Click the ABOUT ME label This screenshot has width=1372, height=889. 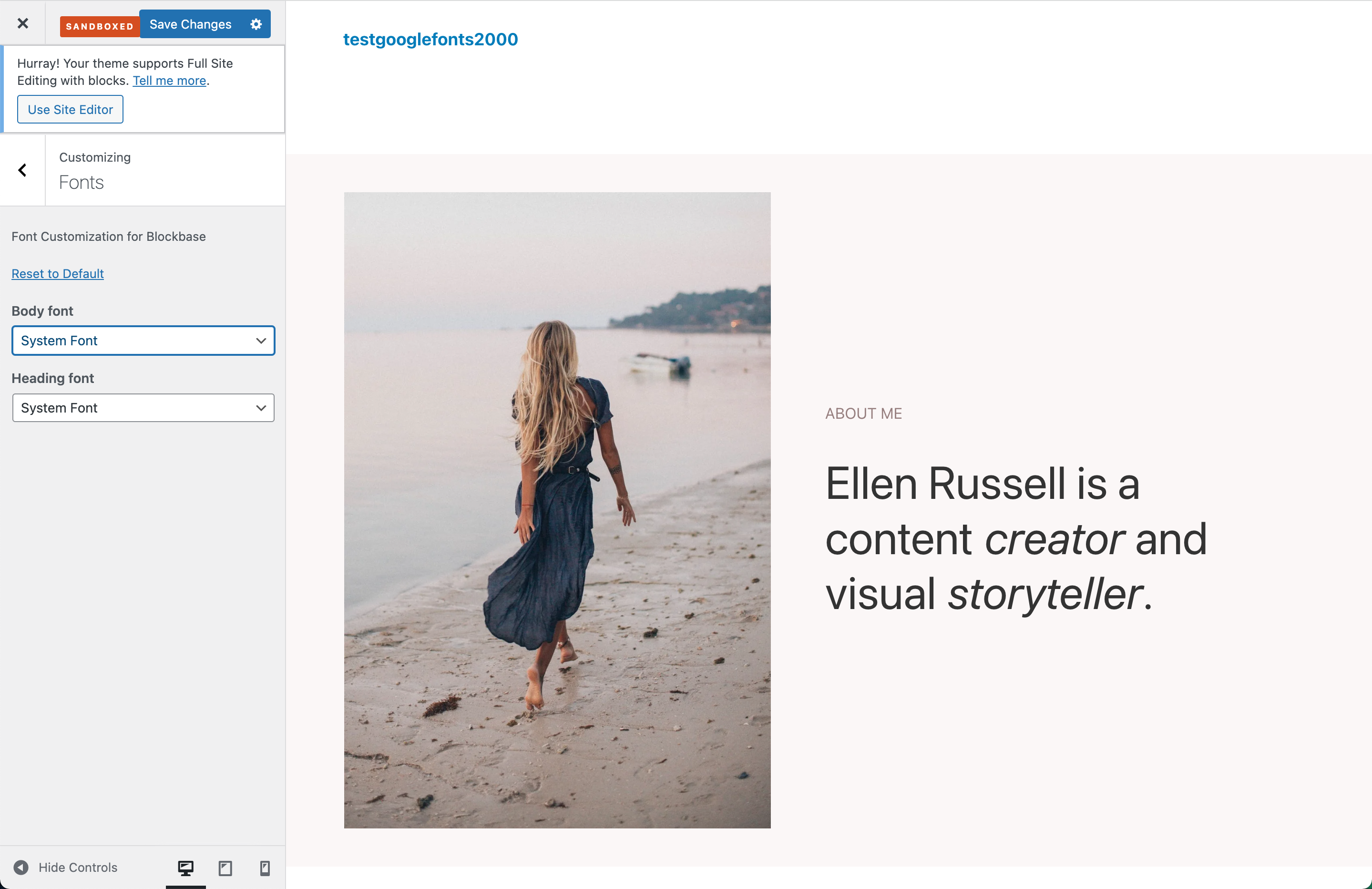click(x=863, y=413)
